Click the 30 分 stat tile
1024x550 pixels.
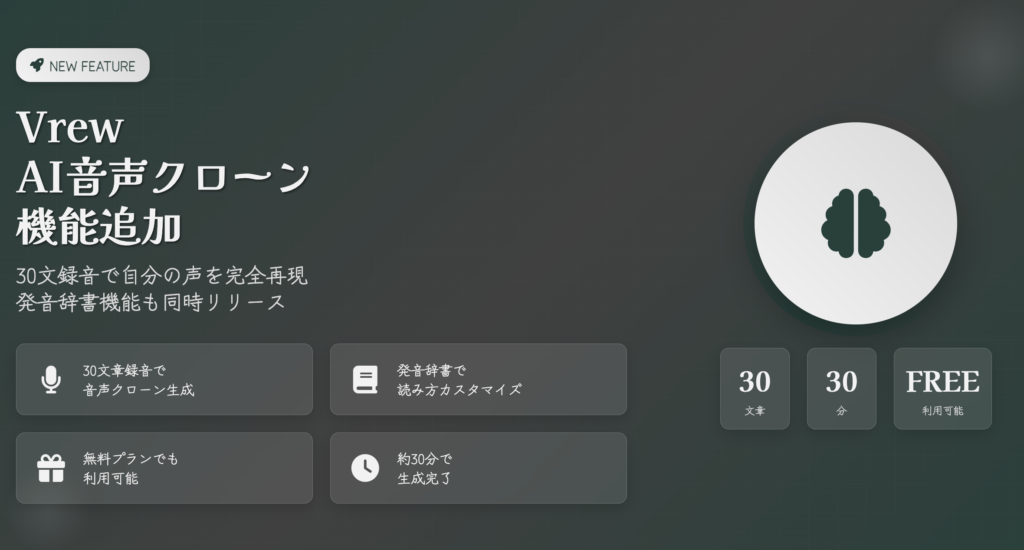pyautogui.click(x=842, y=389)
